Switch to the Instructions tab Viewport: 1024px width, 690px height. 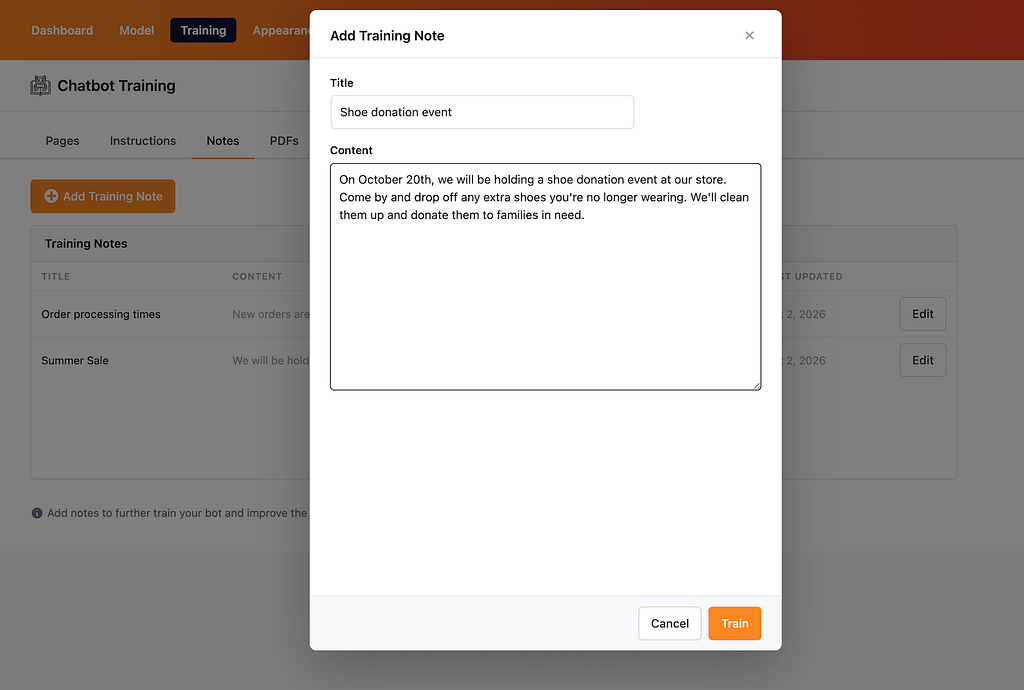142,141
